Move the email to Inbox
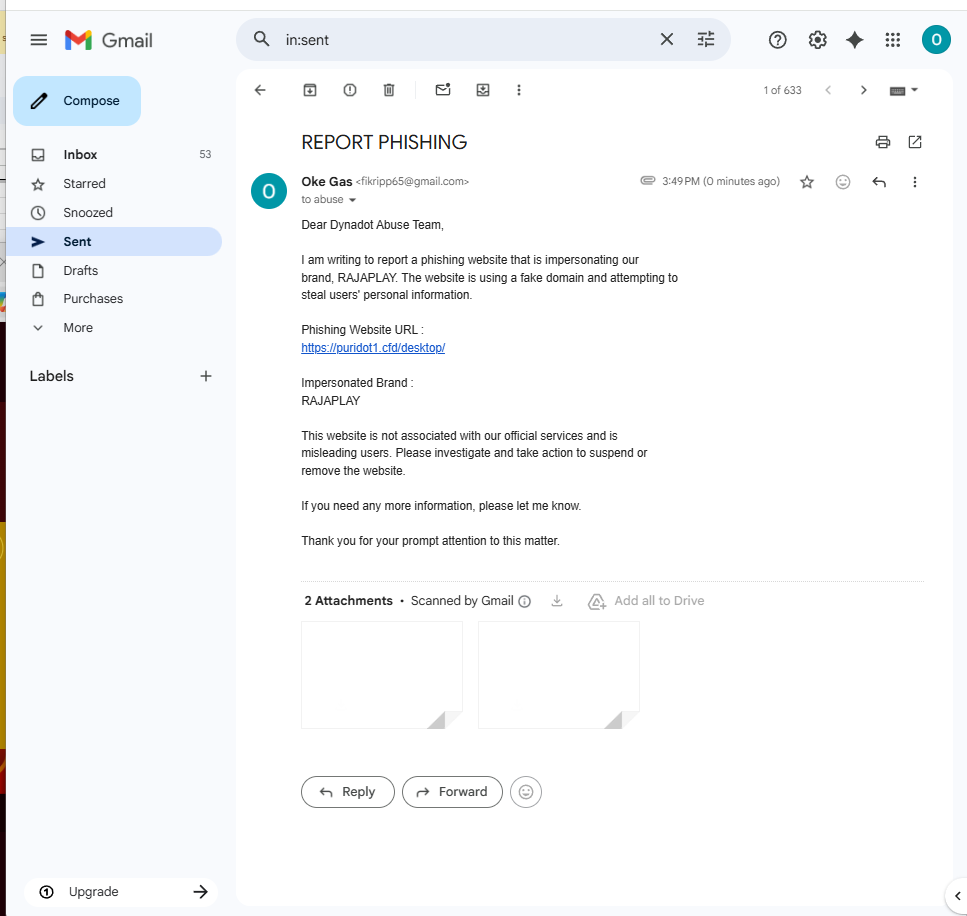 coord(483,90)
